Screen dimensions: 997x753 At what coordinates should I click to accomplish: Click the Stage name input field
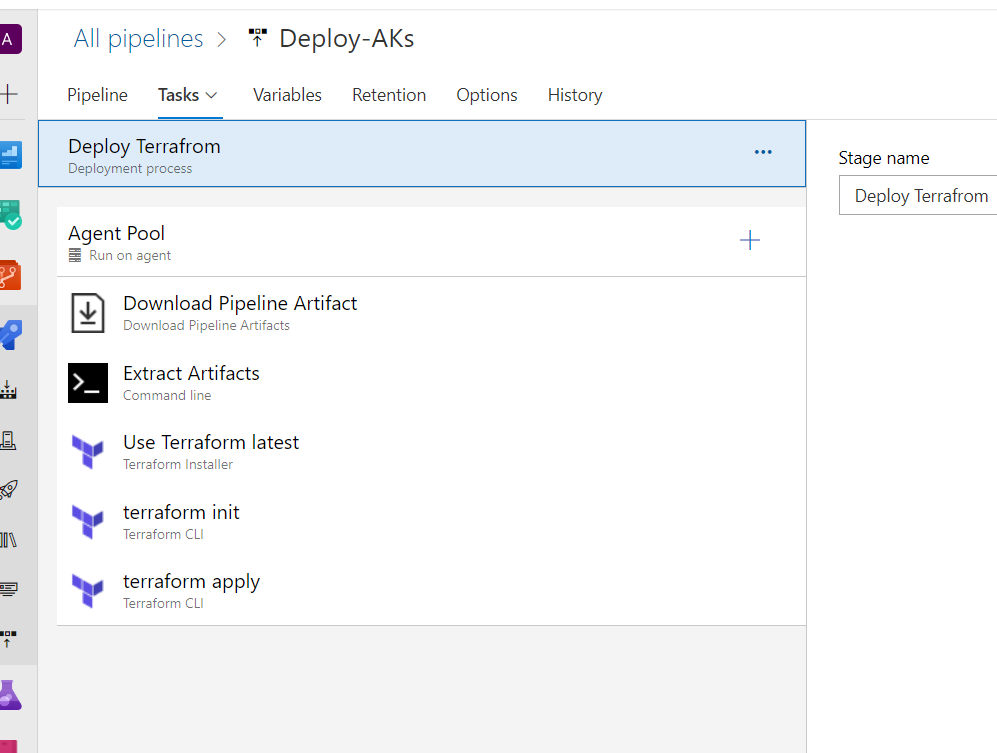[x=918, y=196]
